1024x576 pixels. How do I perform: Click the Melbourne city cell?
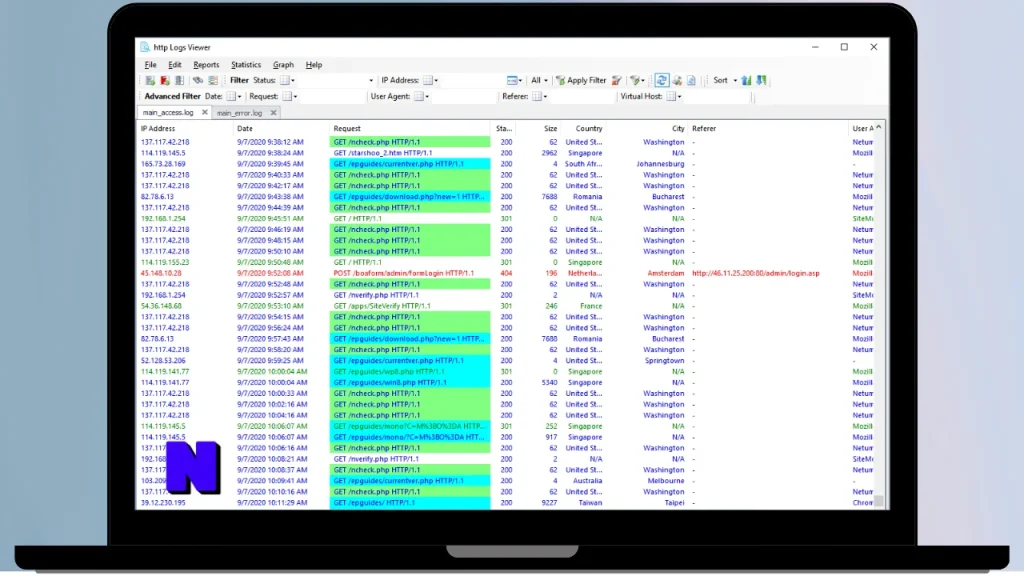pos(665,481)
